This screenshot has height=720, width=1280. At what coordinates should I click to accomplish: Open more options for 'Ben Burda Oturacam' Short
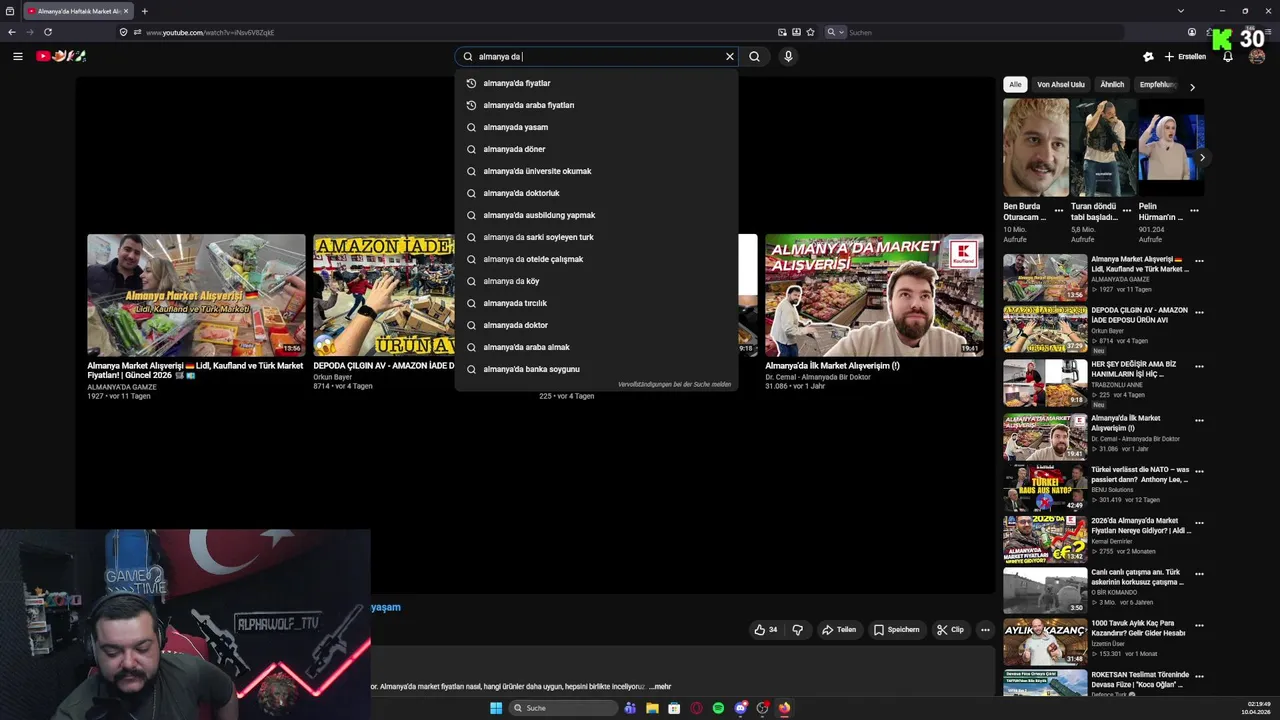pyautogui.click(x=1059, y=210)
